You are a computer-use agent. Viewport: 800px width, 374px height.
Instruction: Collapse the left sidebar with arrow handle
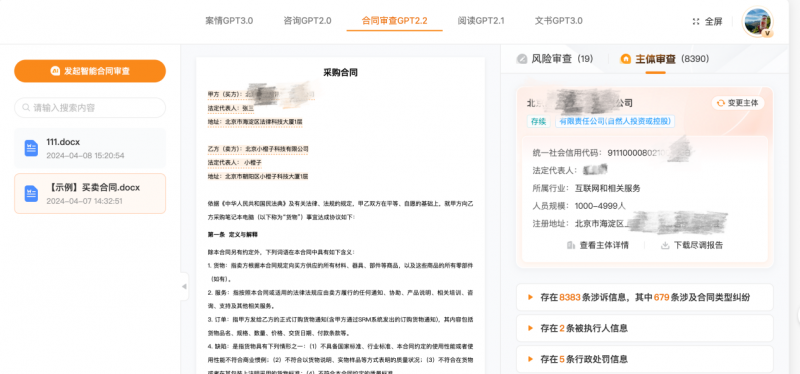184,287
